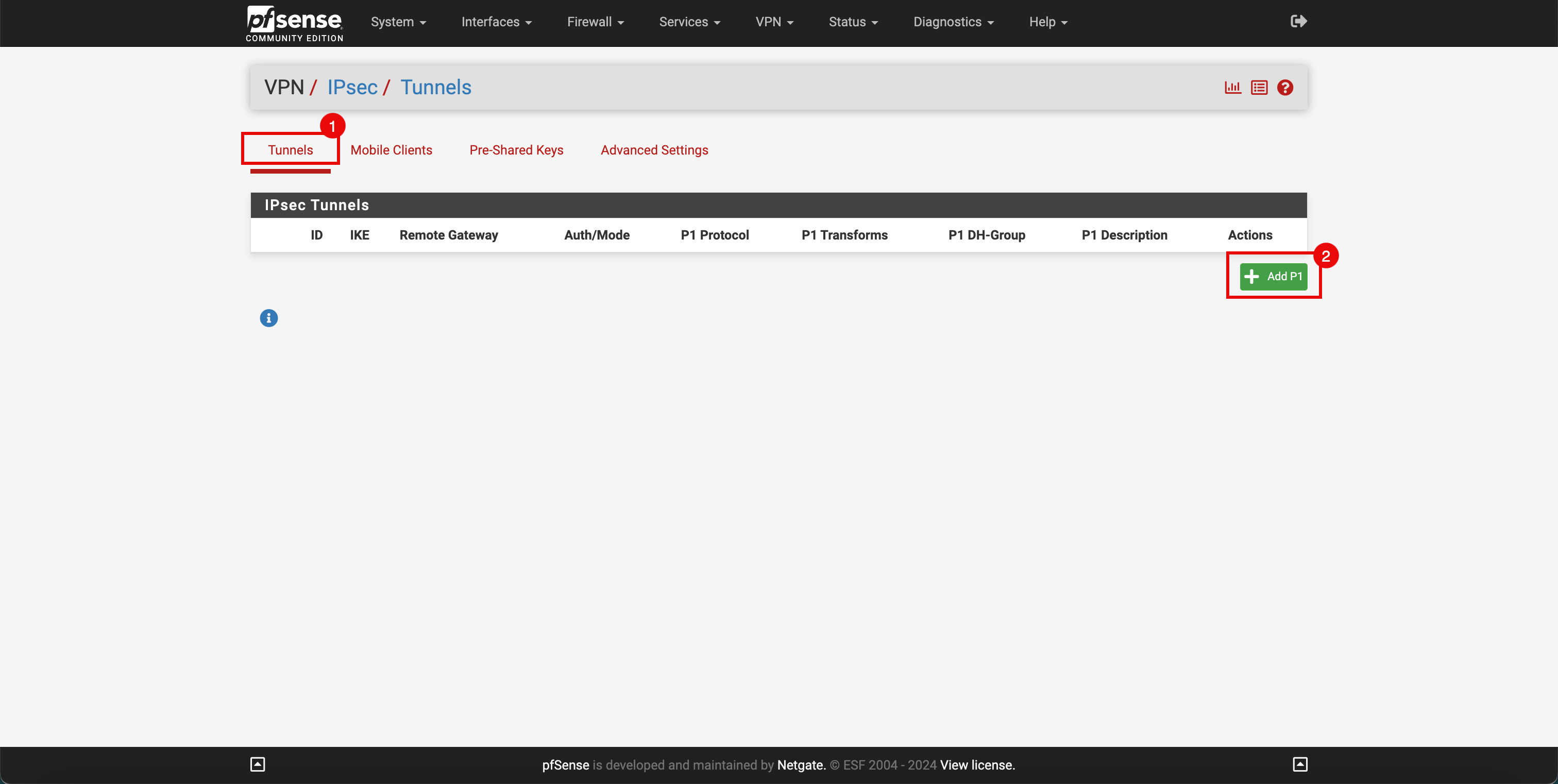Click the logout icon in the top right

1299,21
